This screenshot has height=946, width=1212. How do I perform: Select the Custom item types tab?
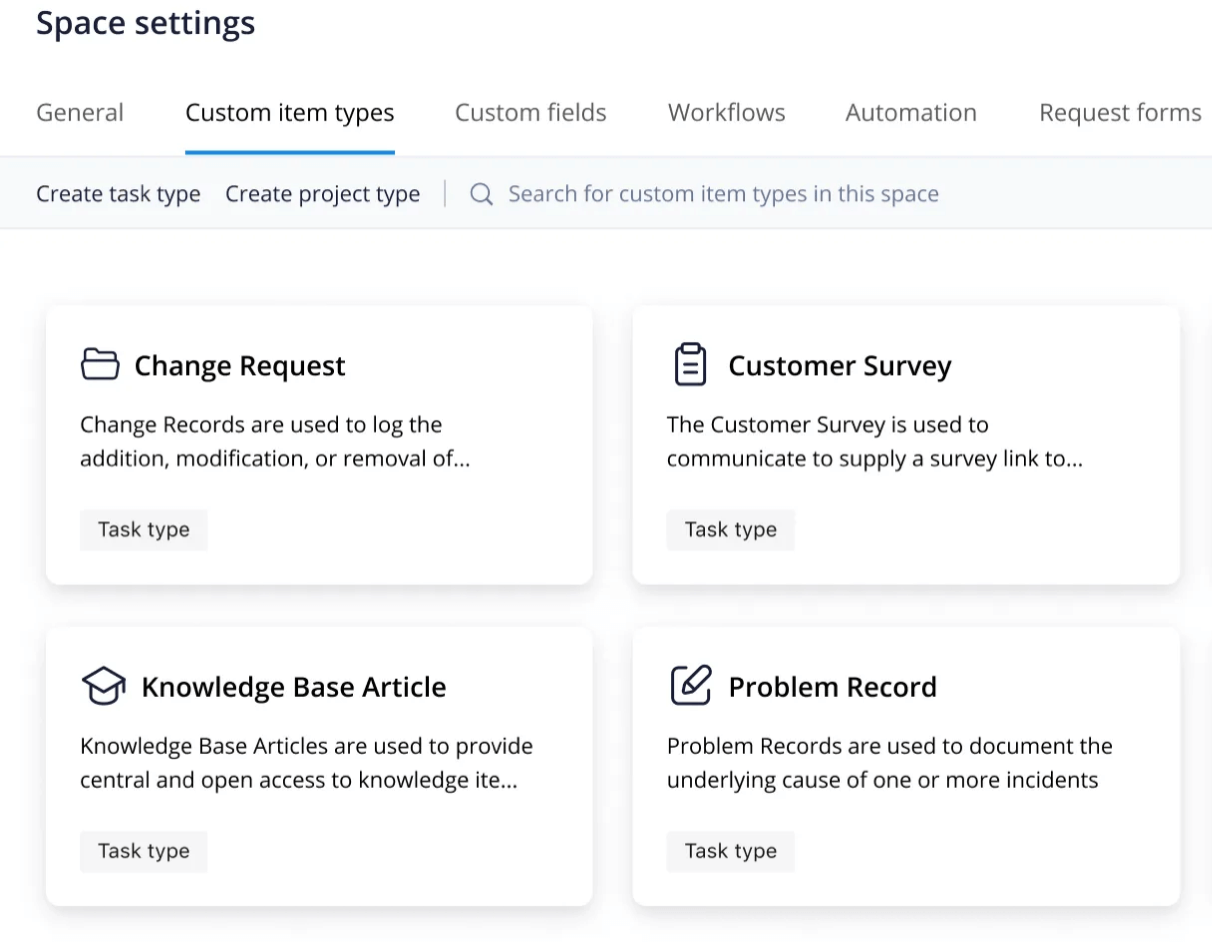click(290, 113)
